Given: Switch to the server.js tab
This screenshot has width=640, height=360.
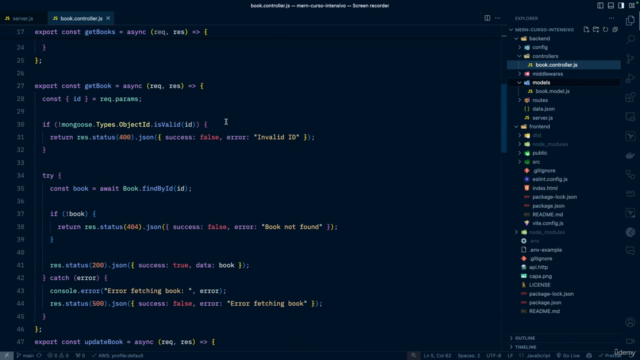Looking at the screenshot, I should pos(22,18).
